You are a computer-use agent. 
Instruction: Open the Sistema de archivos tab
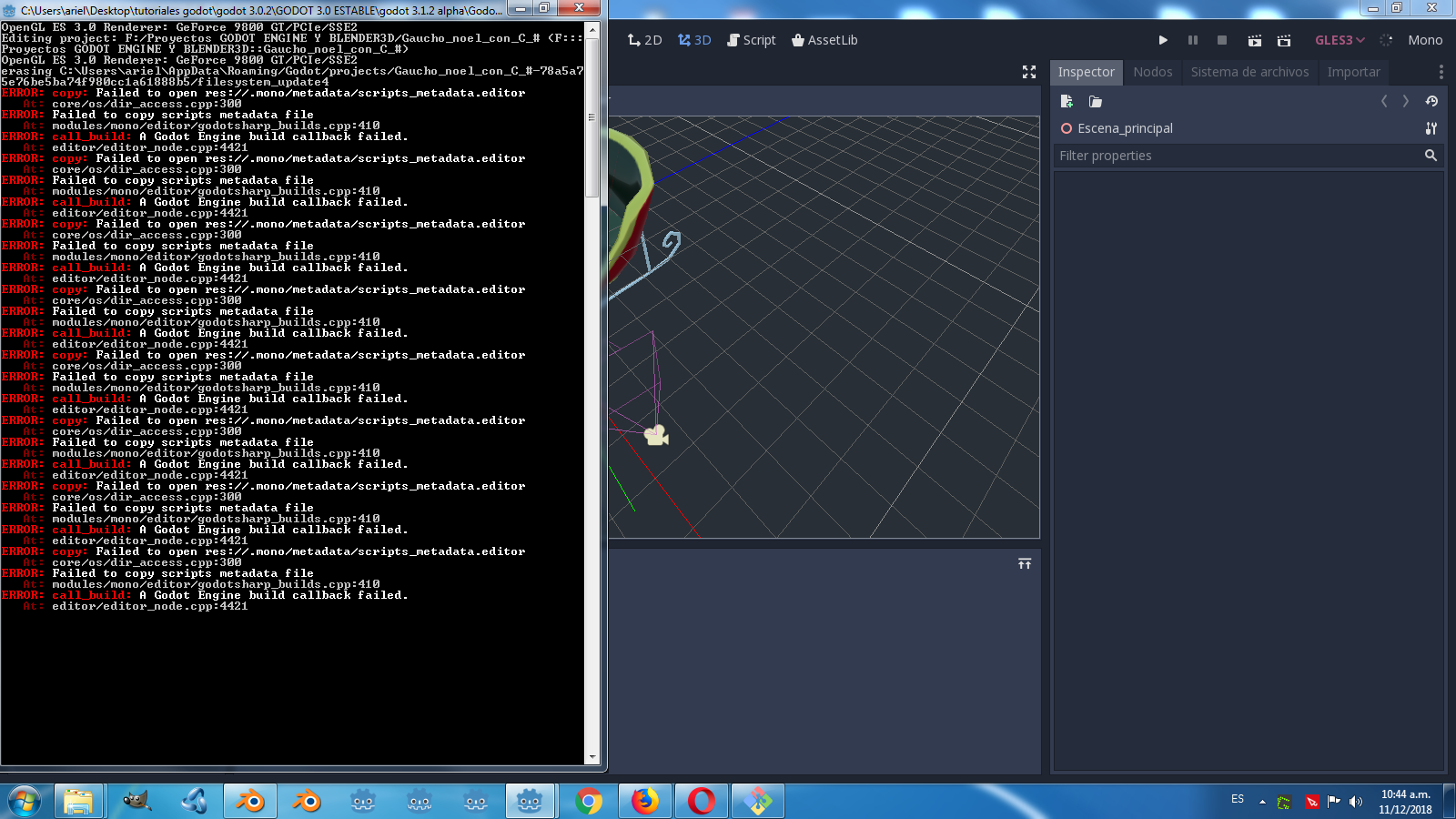1249,72
